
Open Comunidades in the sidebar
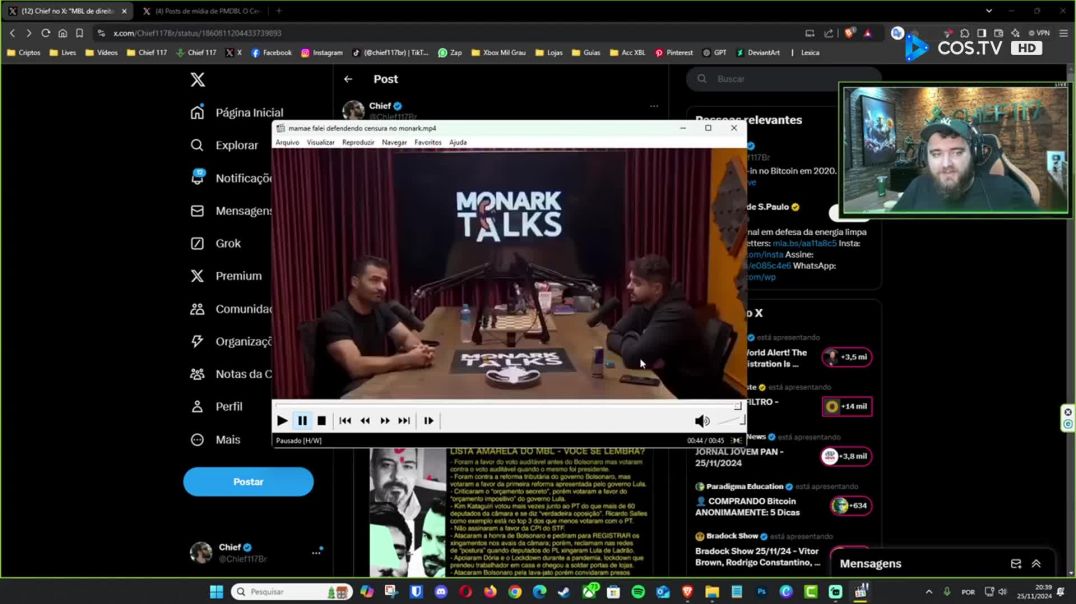tap(231, 309)
